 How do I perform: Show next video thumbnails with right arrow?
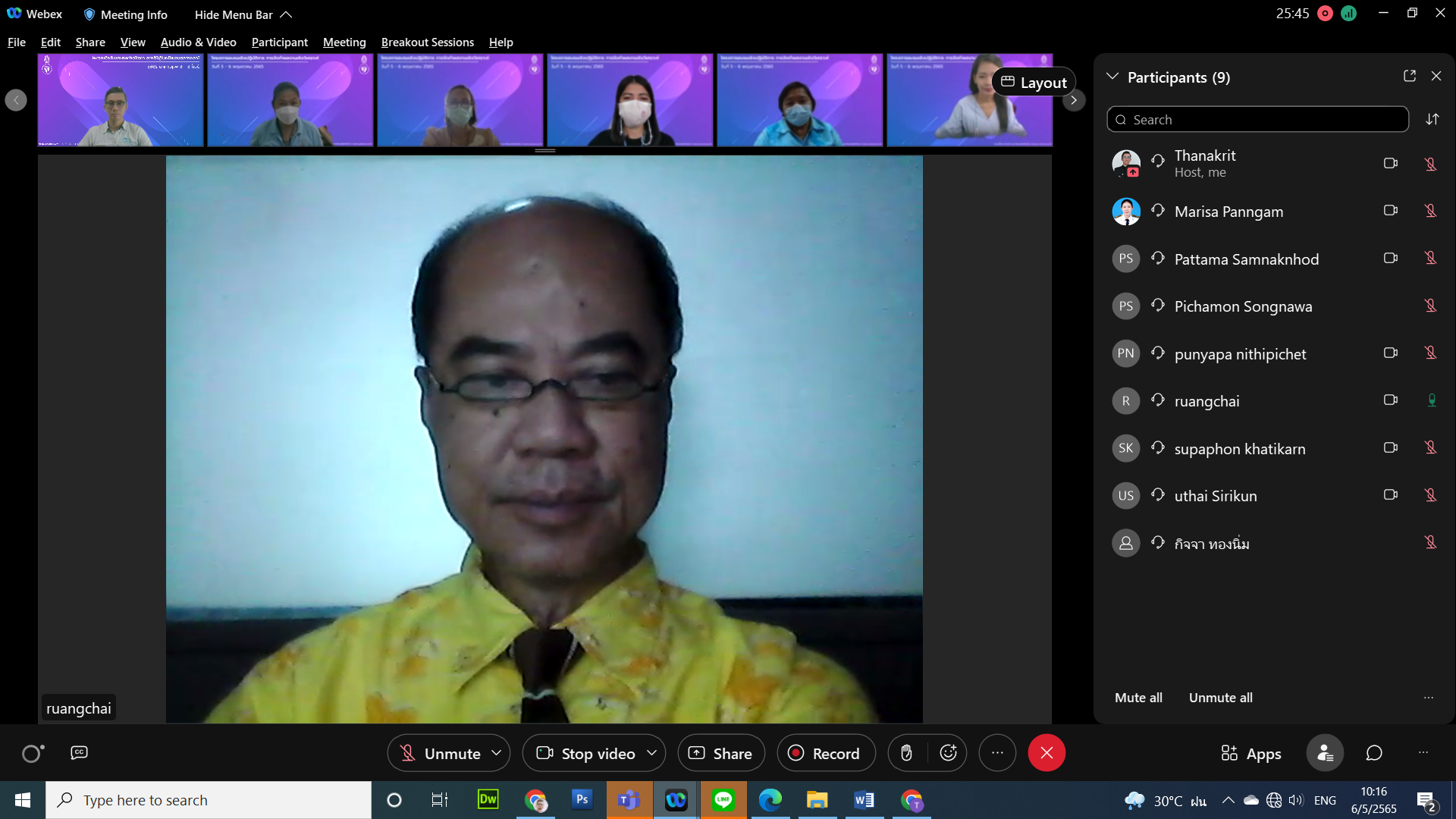point(1073,100)
